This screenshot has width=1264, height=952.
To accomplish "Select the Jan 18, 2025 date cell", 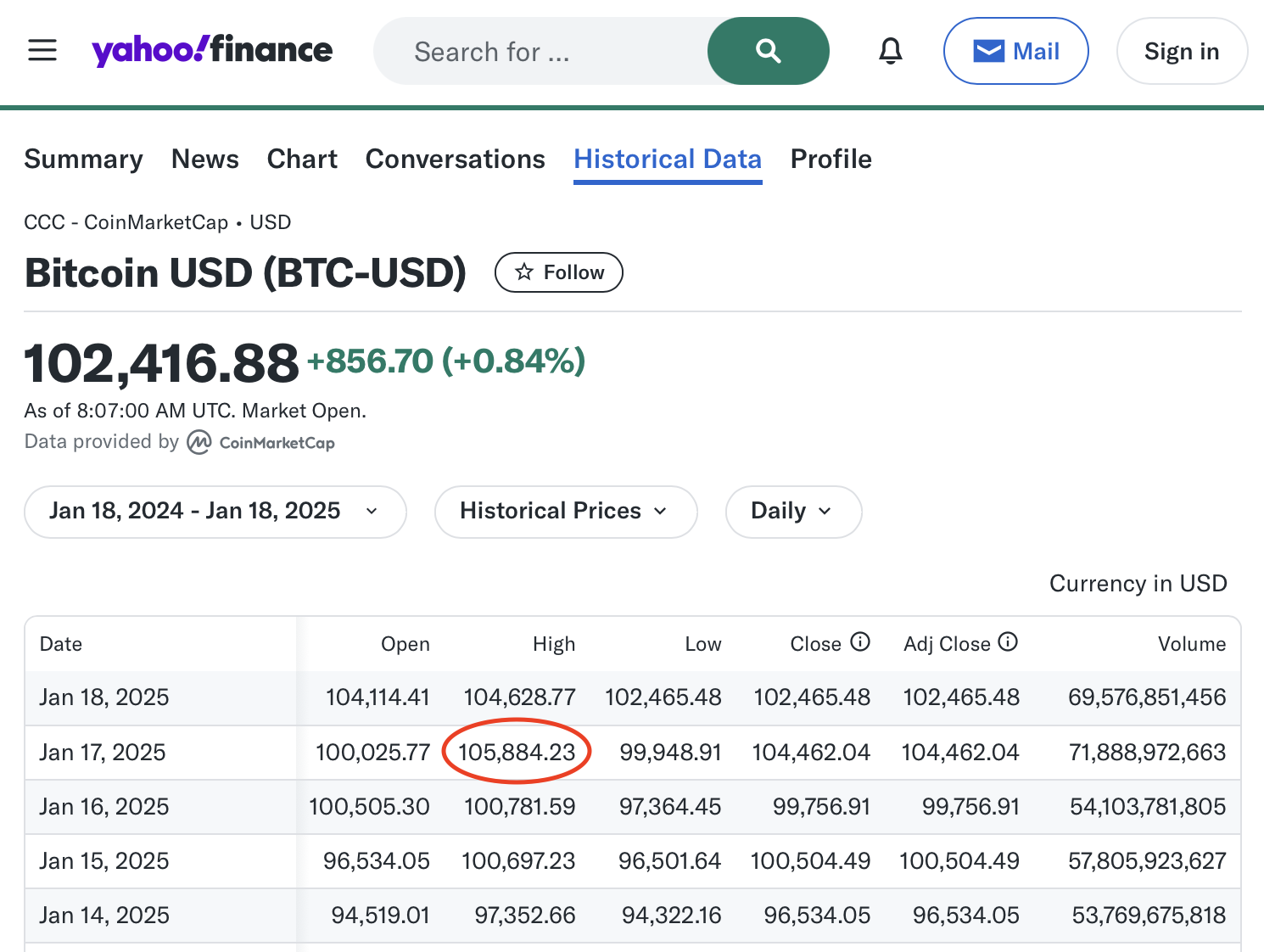I will (104, 697).
